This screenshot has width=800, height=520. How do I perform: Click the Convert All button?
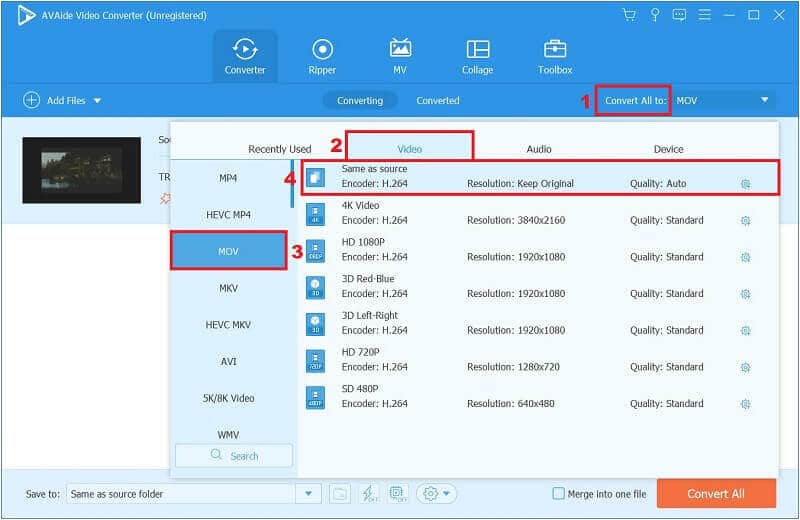click(x=716, y=493)
